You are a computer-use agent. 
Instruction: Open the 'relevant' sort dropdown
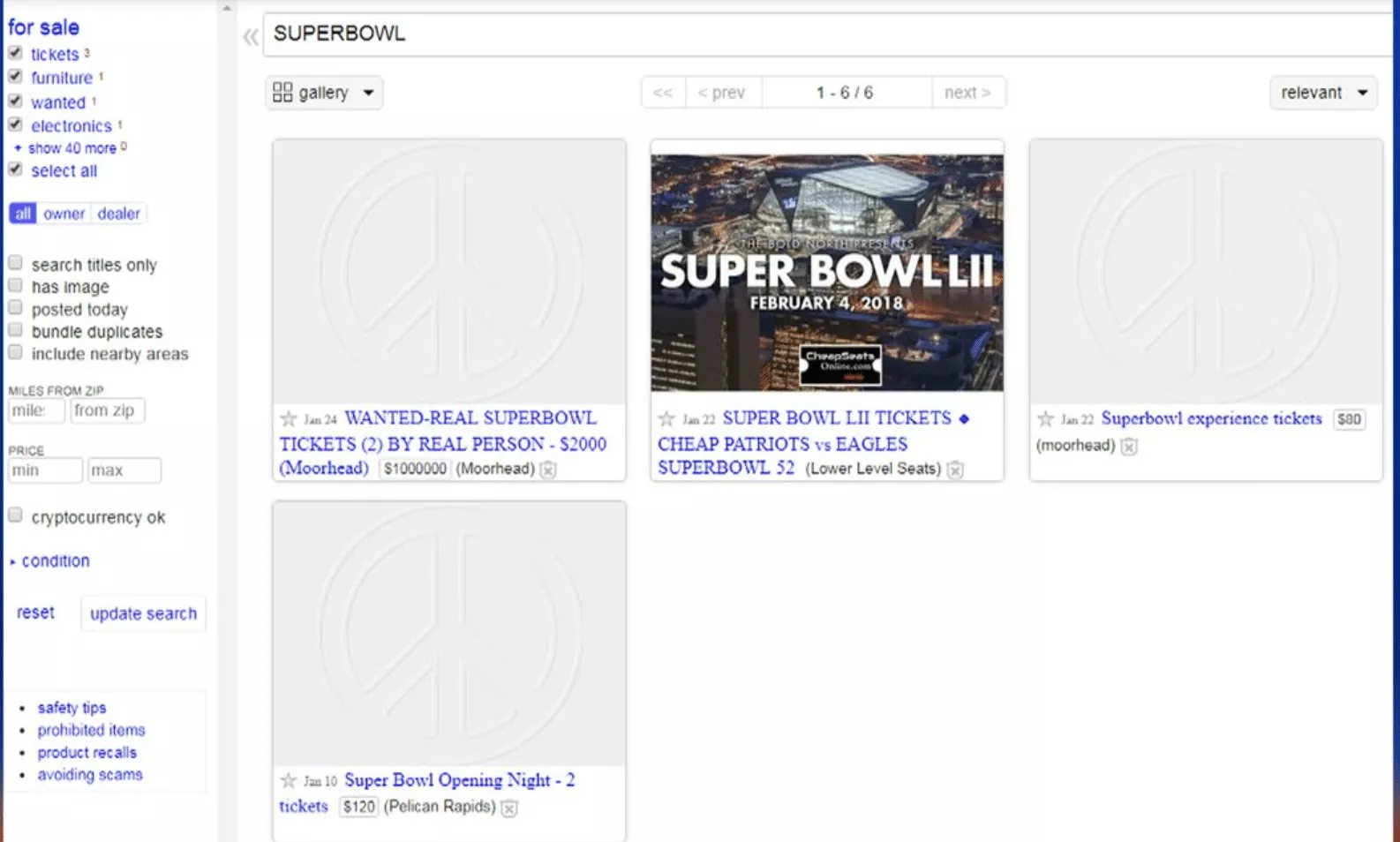click(1322, 93)
